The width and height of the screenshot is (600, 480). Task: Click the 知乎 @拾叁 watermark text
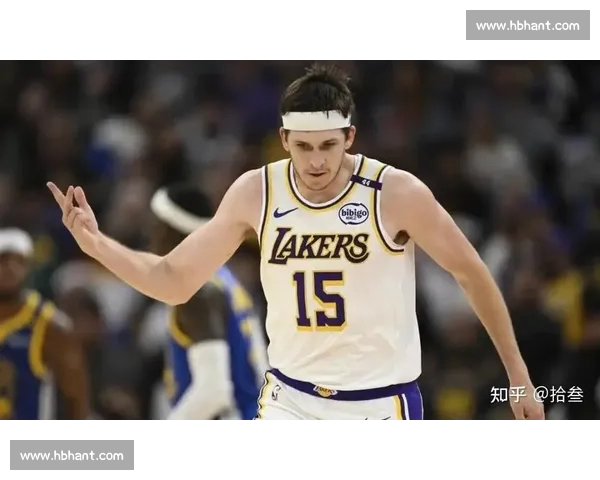pos(536,394)
